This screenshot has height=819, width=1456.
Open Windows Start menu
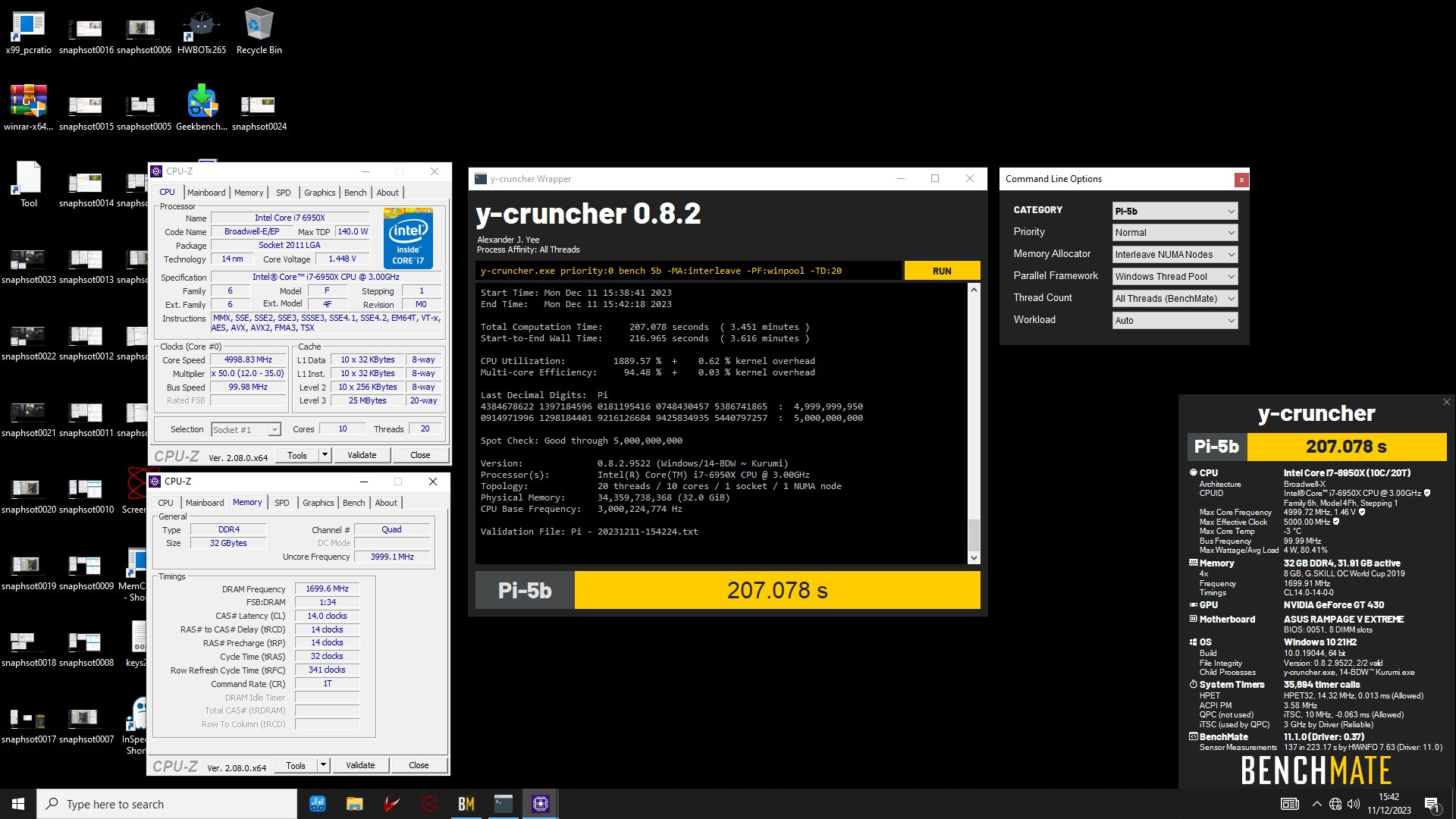[18, 804]
